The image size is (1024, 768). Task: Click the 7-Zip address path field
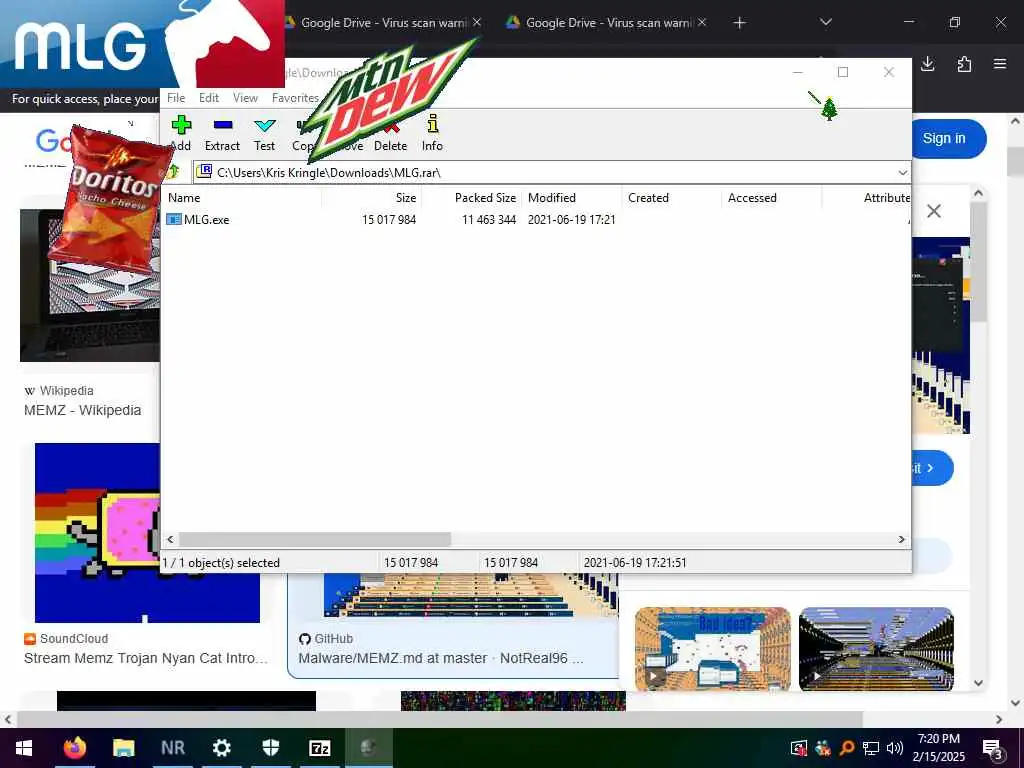552,172
